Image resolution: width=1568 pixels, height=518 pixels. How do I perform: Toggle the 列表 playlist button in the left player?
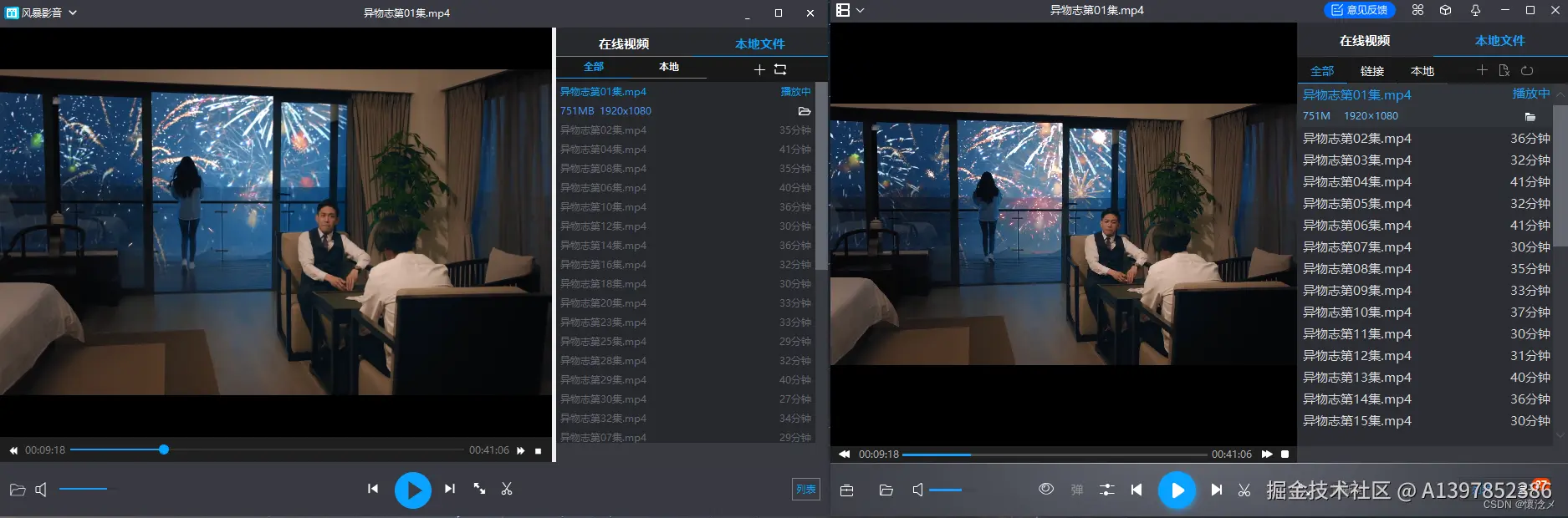(x=806, y=490)
